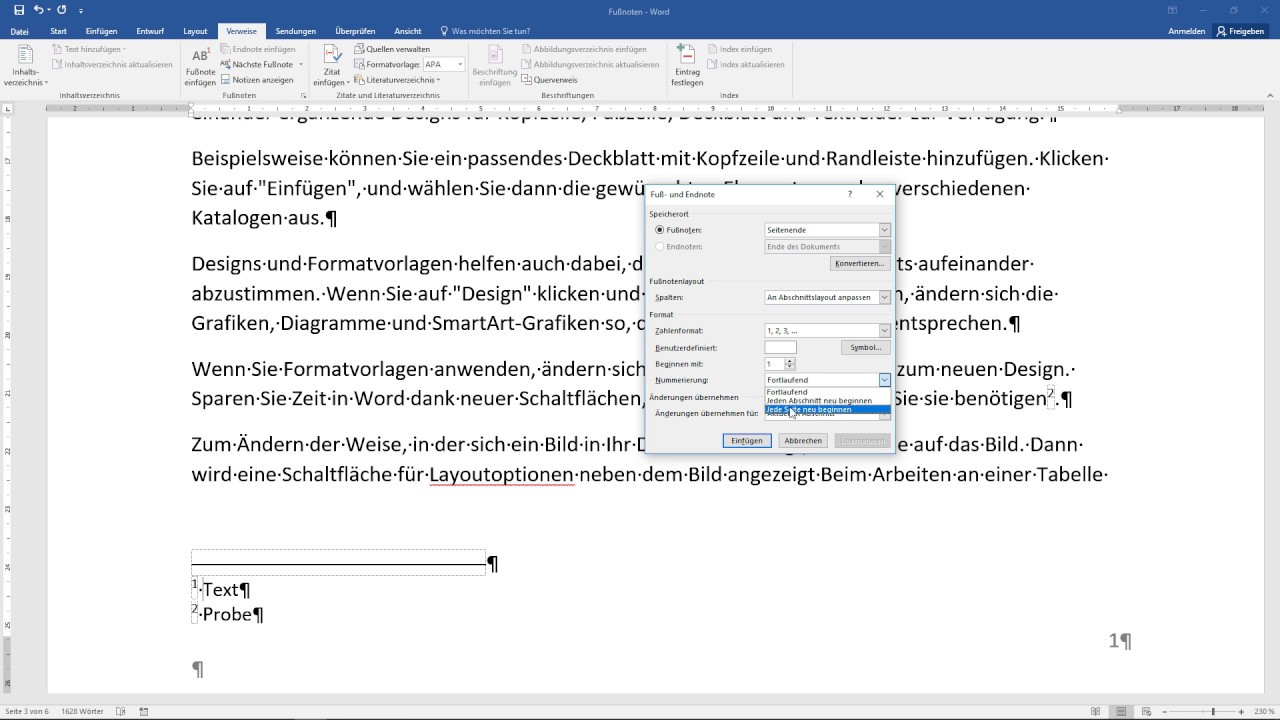Click the Konvertieren... button
Screen dimensions: 1280x720
pos(860,263)
